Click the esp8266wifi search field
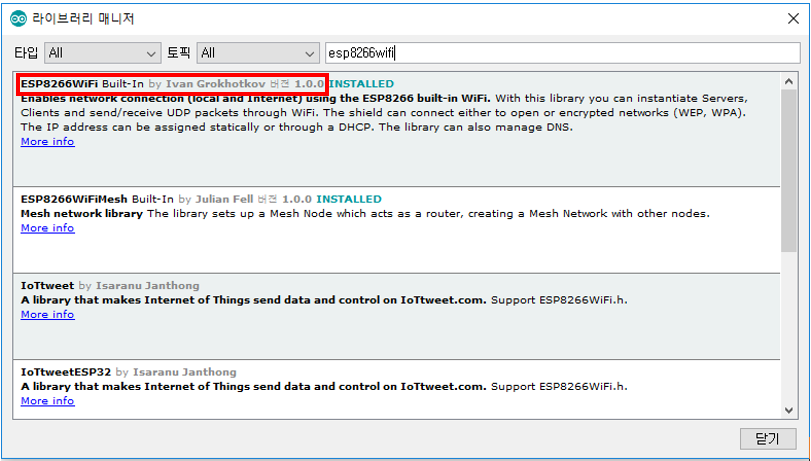Viewport: 811px width, 461px height. point(562,53)
